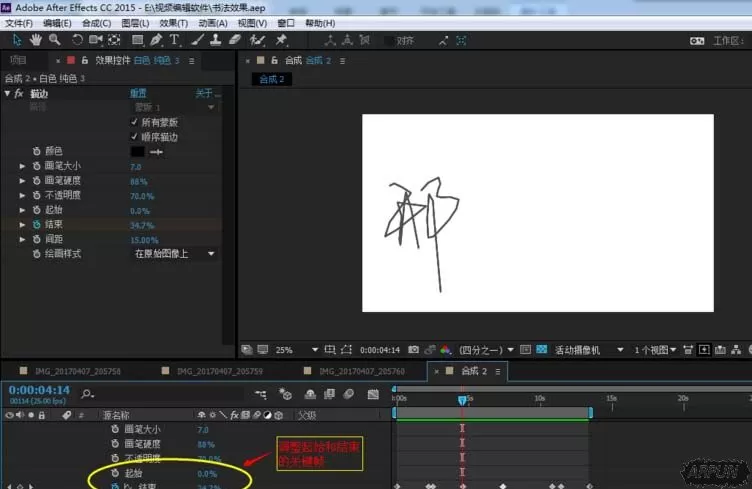
Task: Open the black 颜色 color swatch
Action: click(x=138, y=151)
